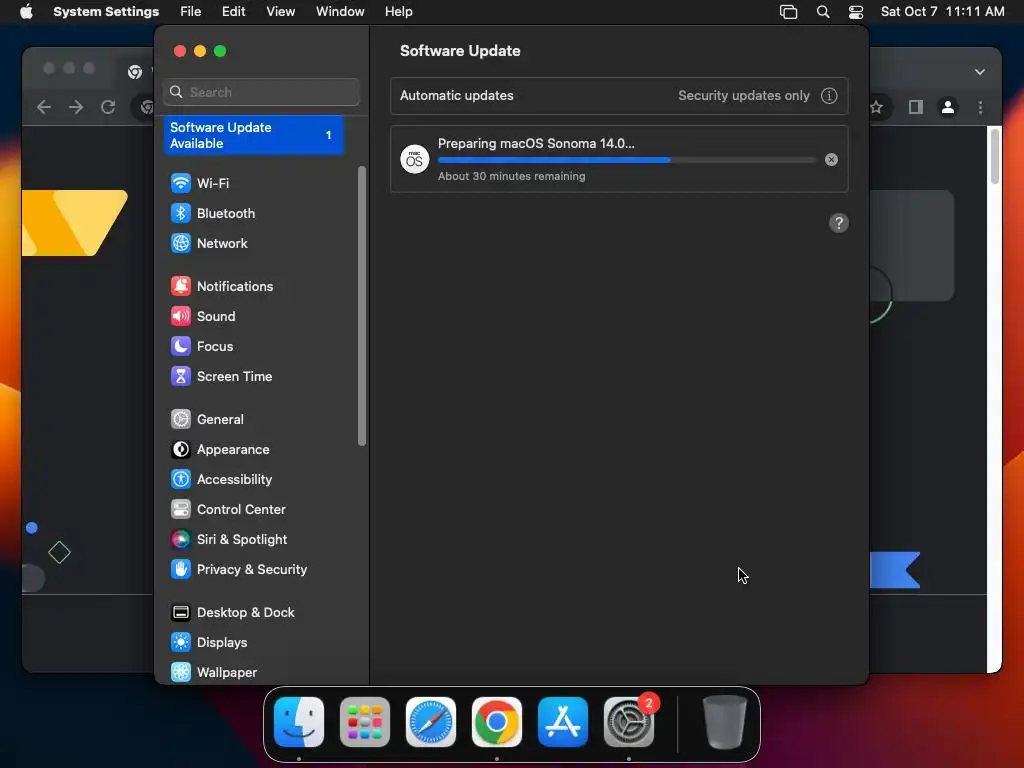Viewport: 1024px width, 768px height.
Task: Open Finder from the Dock
Action: coord(299,722)
